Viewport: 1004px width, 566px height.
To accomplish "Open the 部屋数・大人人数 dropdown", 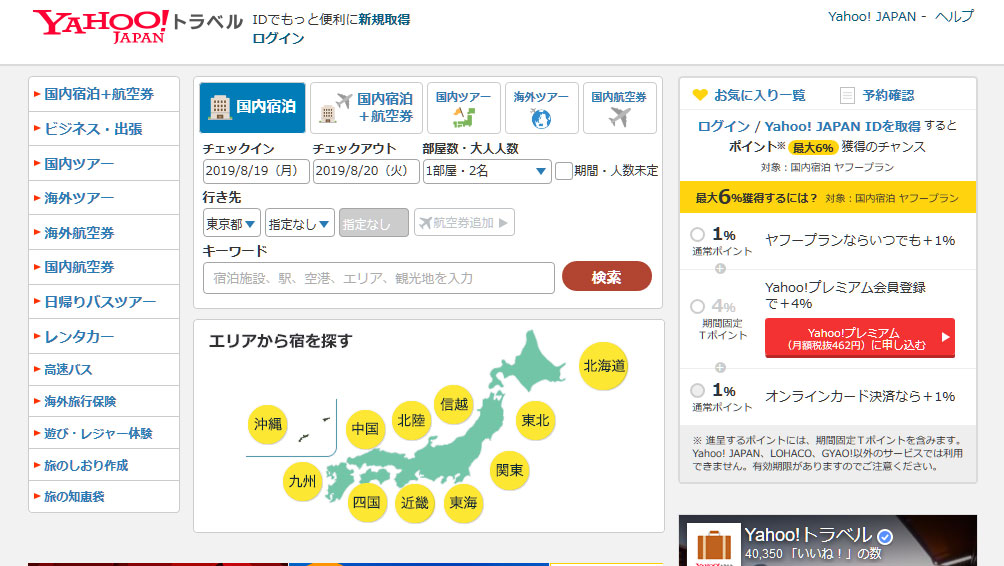I will pyautogui.click(x=487, y=171).
